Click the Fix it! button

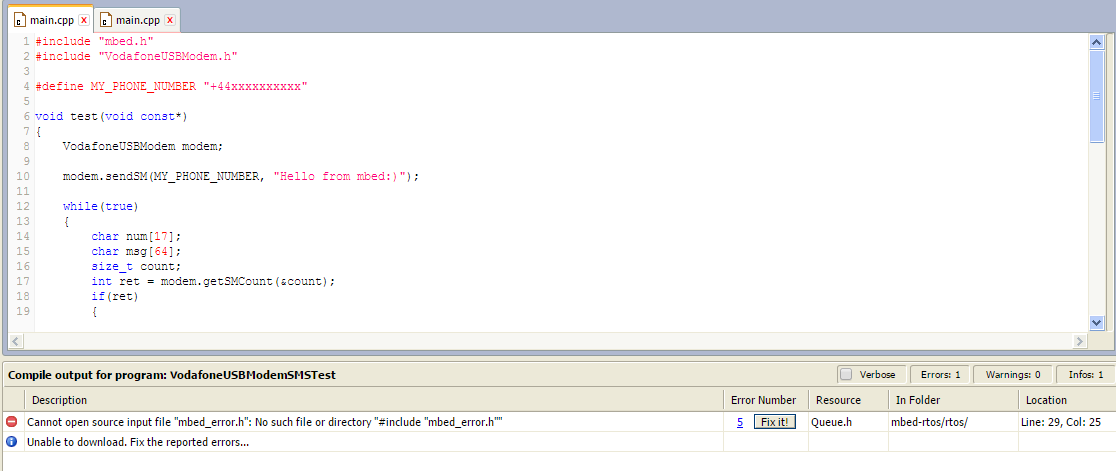pyautogui.click(x=774, y=422)
